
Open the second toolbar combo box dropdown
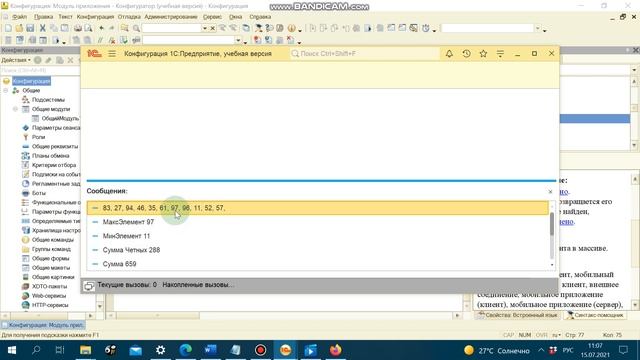click(238, 40)
